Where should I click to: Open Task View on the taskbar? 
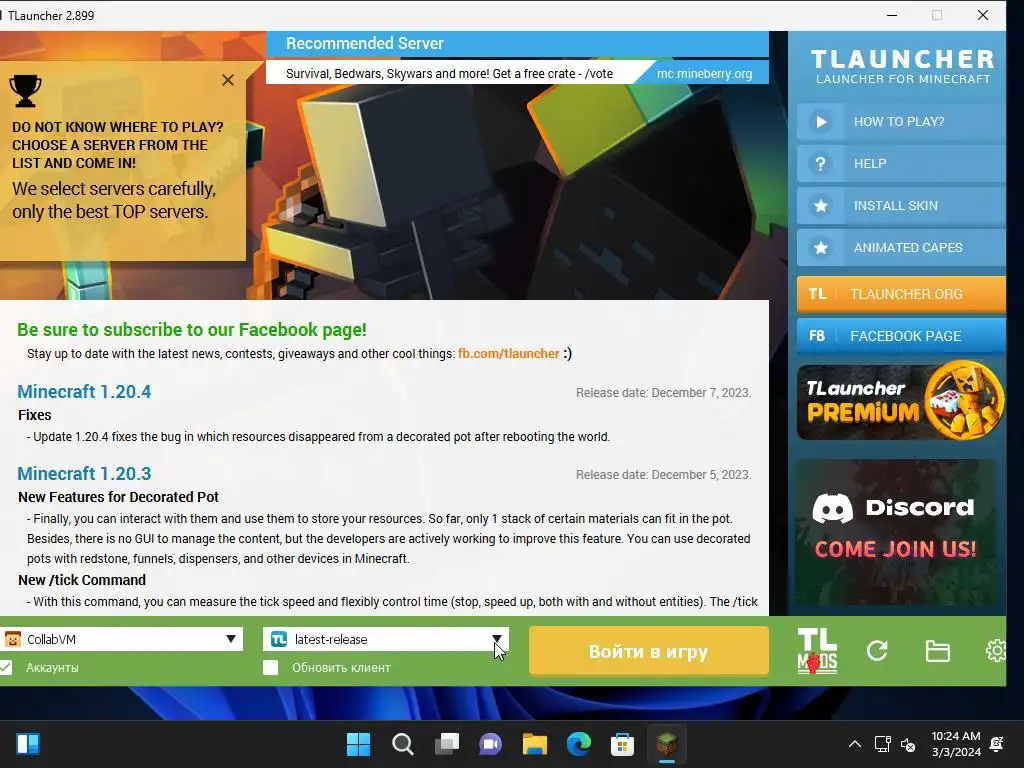447,744
